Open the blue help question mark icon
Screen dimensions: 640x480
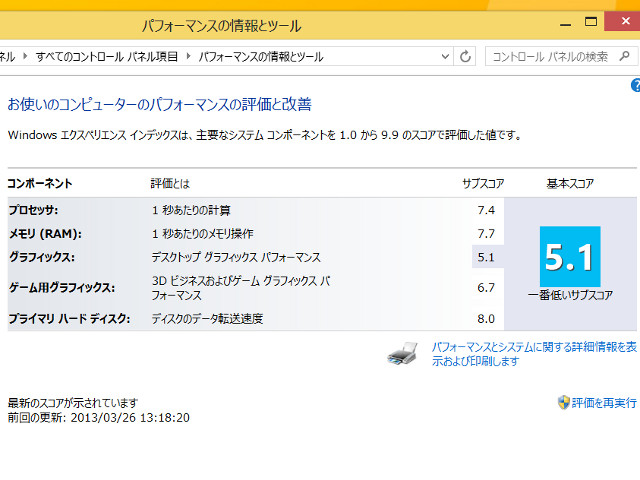pos(636,86)
